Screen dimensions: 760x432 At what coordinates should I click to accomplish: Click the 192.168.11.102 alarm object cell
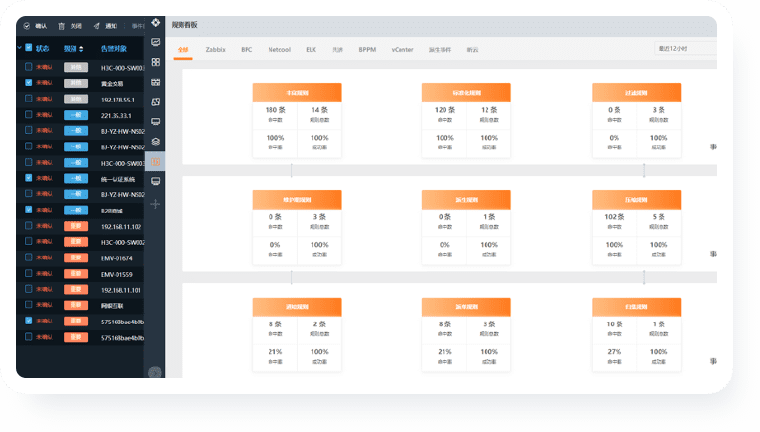(x=121, y=226)
